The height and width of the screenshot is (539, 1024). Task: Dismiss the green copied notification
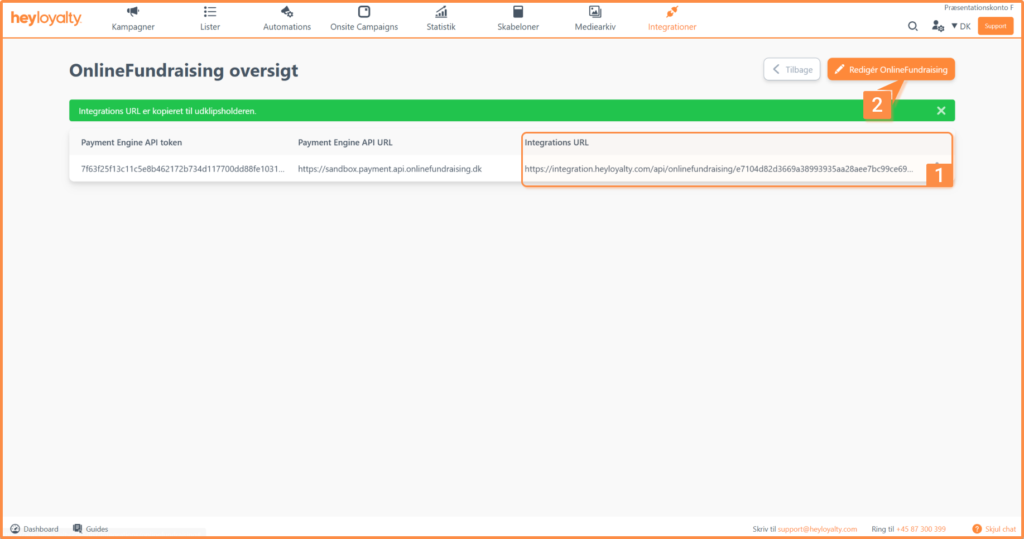point(941,110)
